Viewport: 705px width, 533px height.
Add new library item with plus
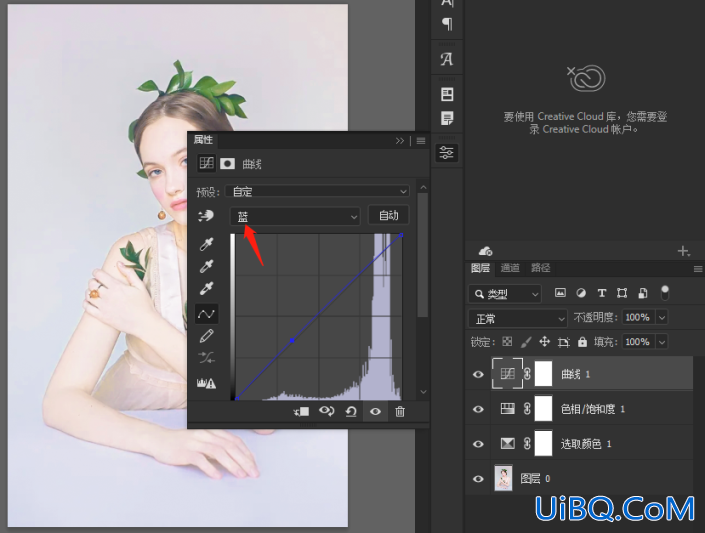click(683, 251)
